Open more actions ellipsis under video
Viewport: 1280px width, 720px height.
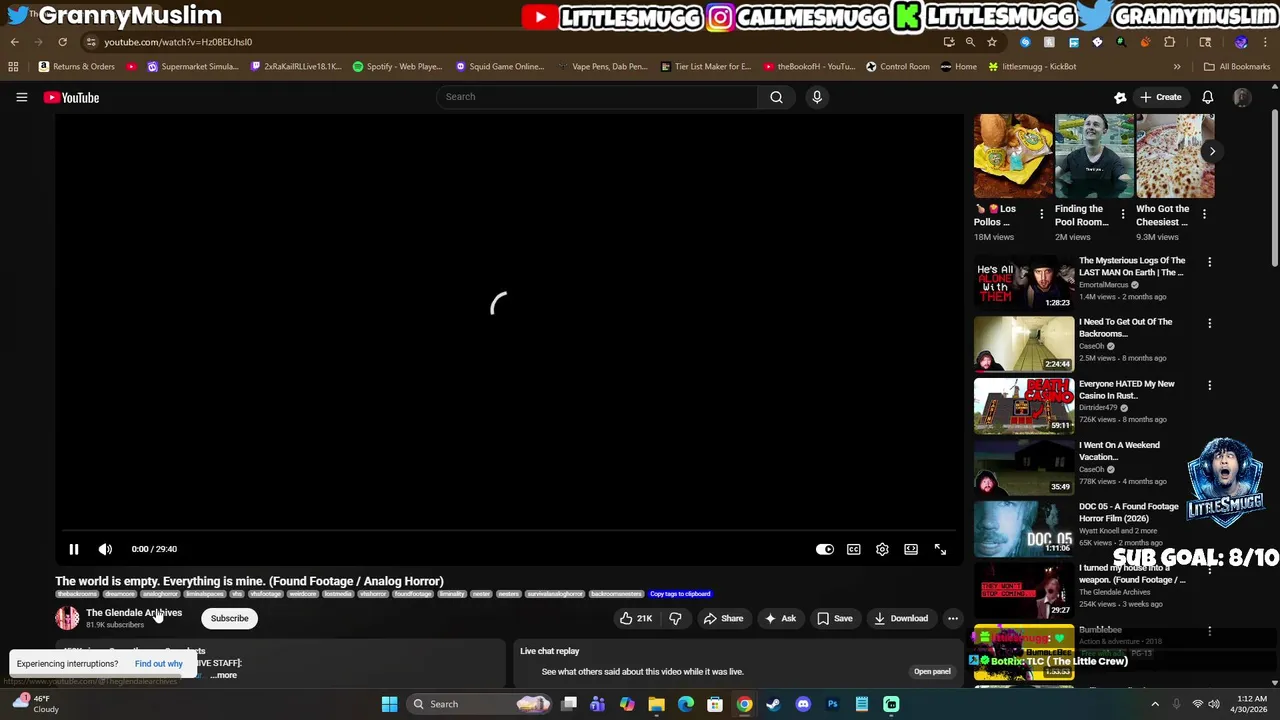point(953,618)
